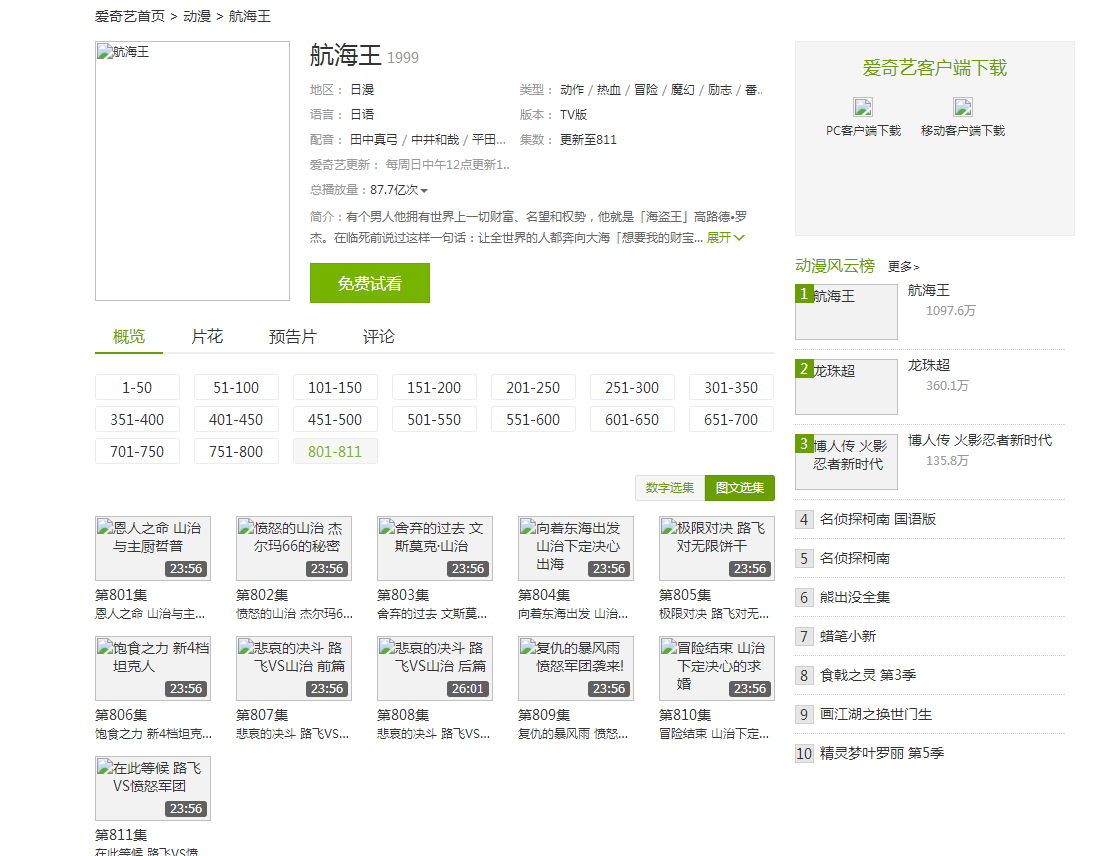Select episode range 401-450
The height and width of the screenshot is (856, 1119).
tap(236, 419)
